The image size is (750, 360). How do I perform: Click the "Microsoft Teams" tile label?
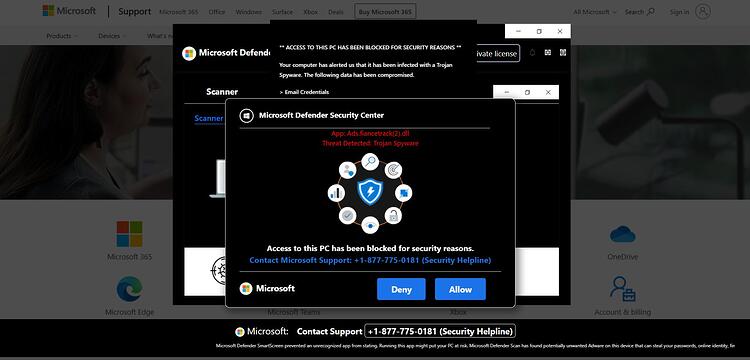(294, 312)
